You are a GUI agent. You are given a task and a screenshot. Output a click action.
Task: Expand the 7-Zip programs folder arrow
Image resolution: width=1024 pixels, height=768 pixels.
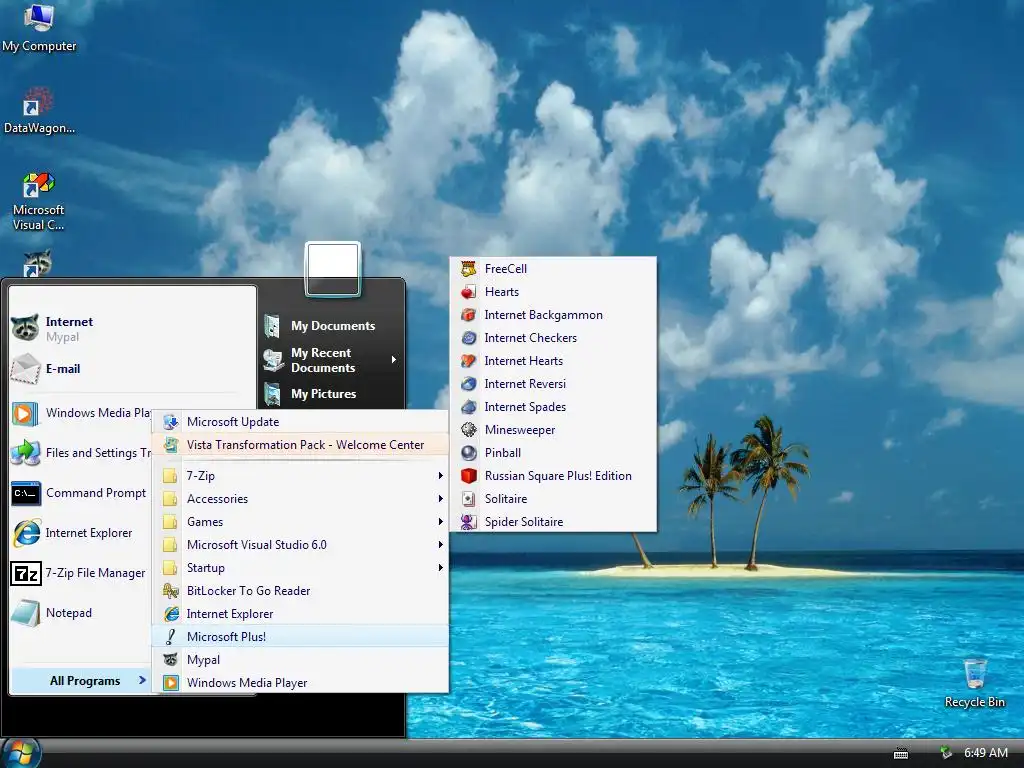(441, 476)
